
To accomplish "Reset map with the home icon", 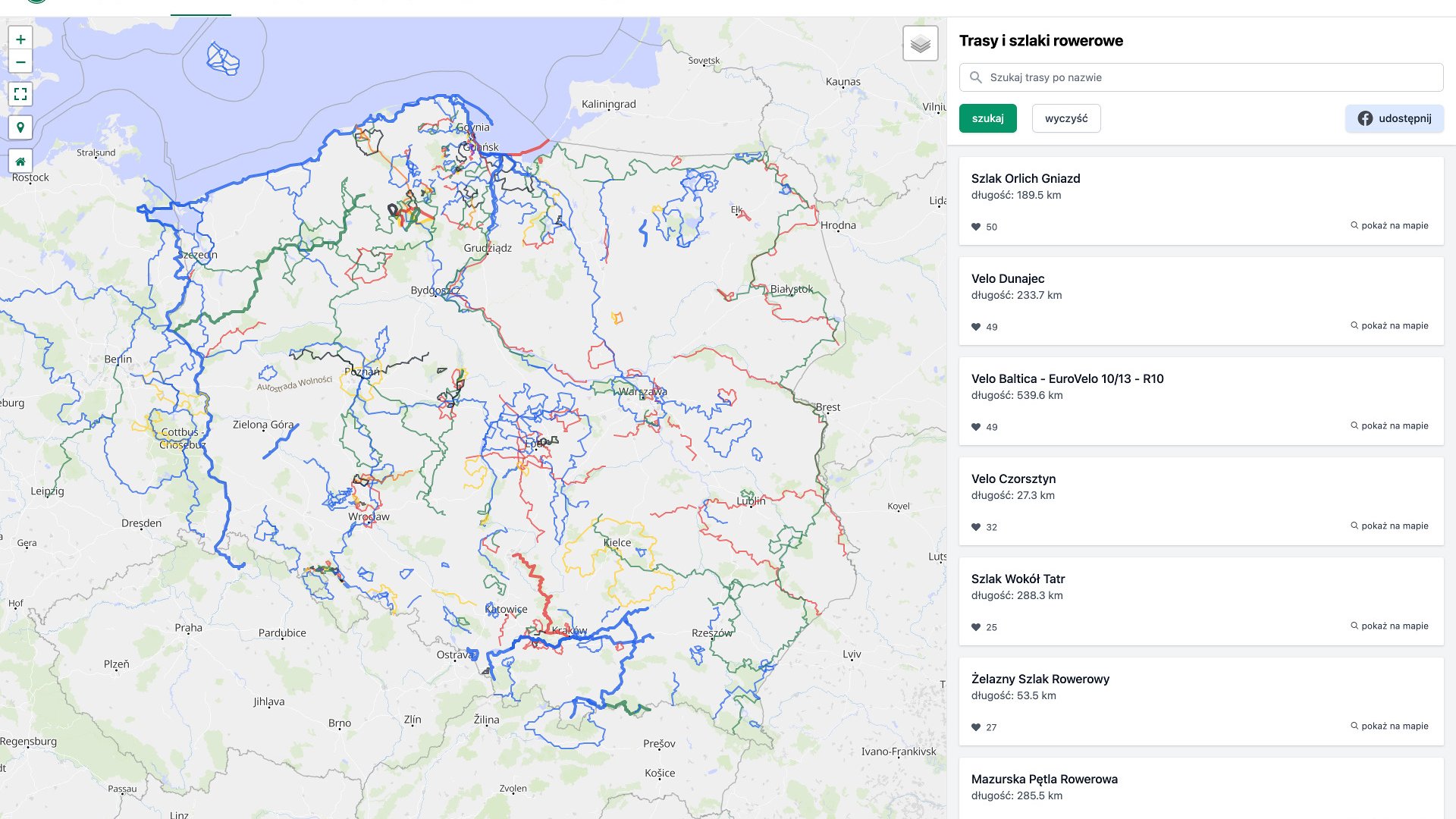I will point(20,162).
